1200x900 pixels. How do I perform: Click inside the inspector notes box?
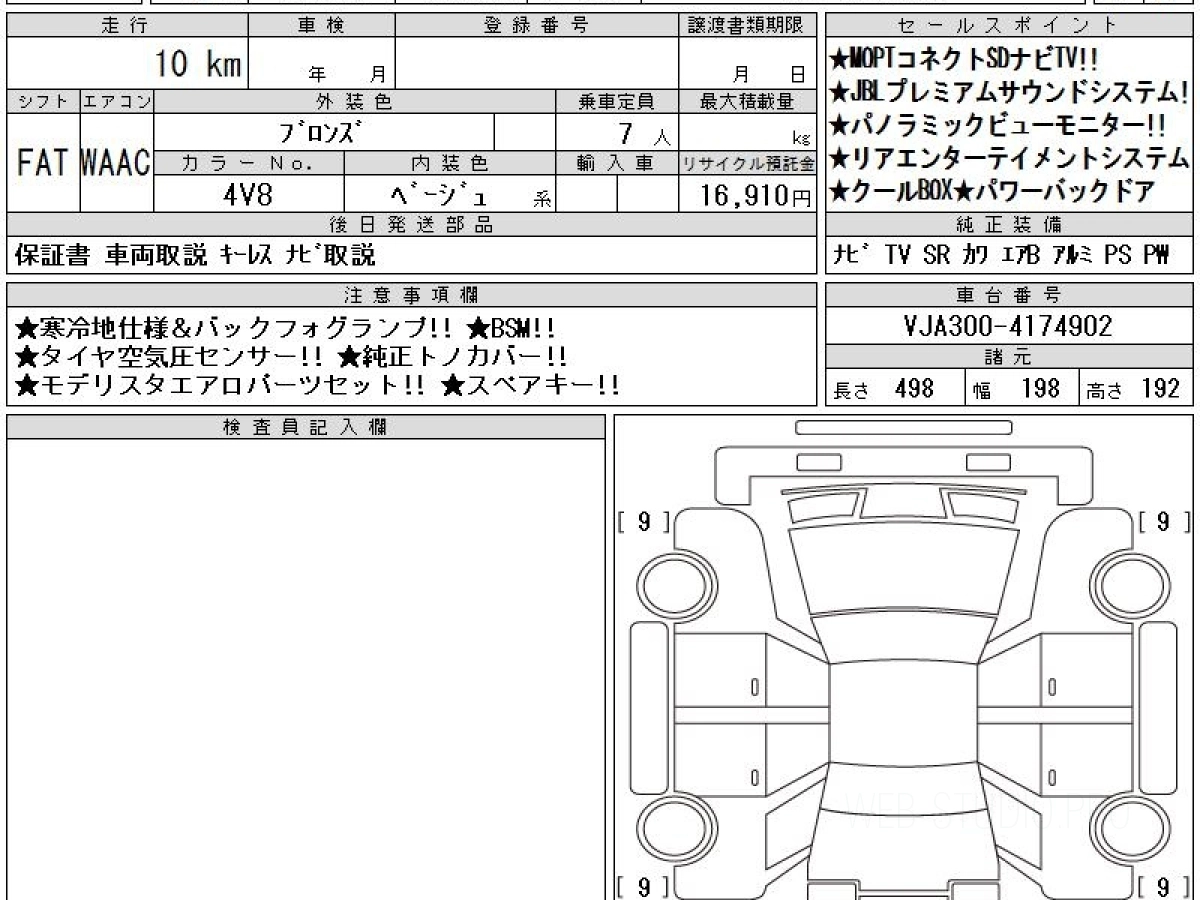pos(306,669)
